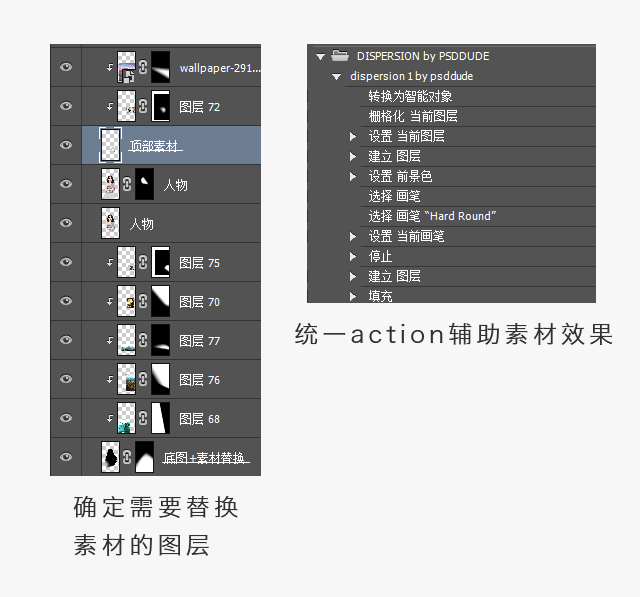This screenshot has height=597, width=640.
Task: Expand first 设置 当前图层 action step
Action: click(353, 136)
